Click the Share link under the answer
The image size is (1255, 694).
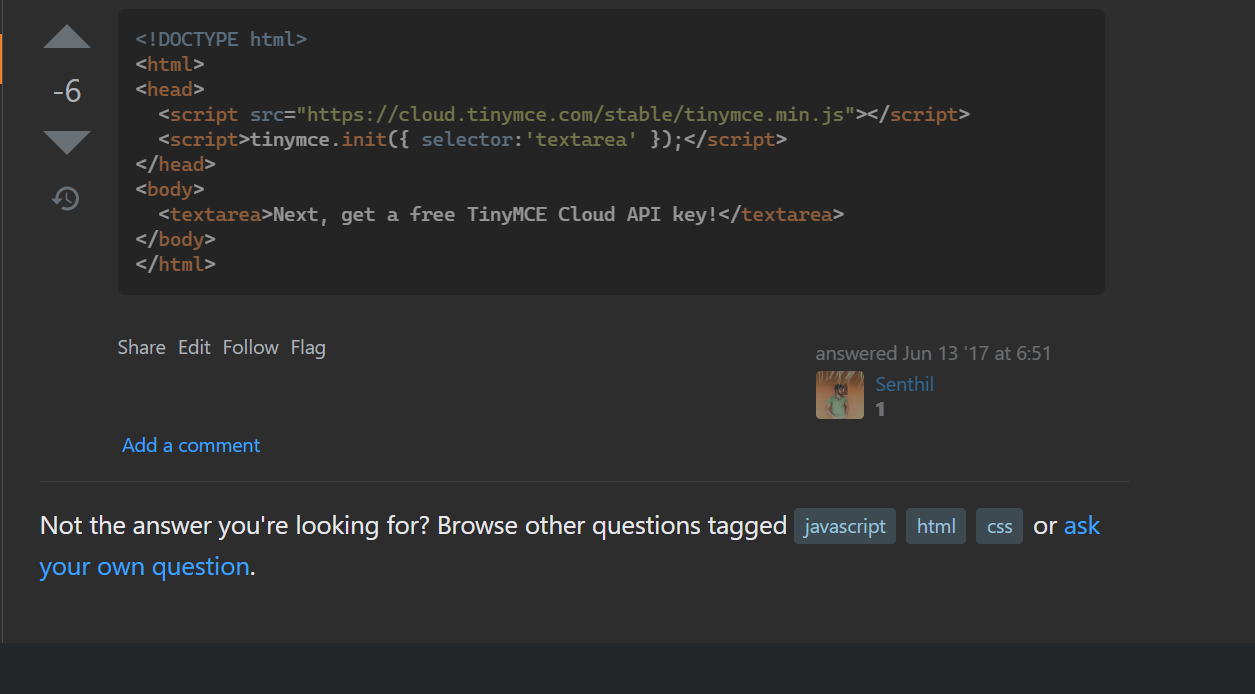pyautogui.click(x=141, y=347)
